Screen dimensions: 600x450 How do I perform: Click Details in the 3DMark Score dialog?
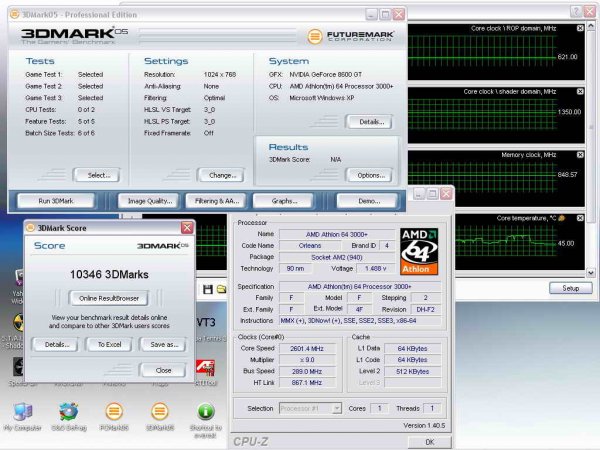click(57, 344)
